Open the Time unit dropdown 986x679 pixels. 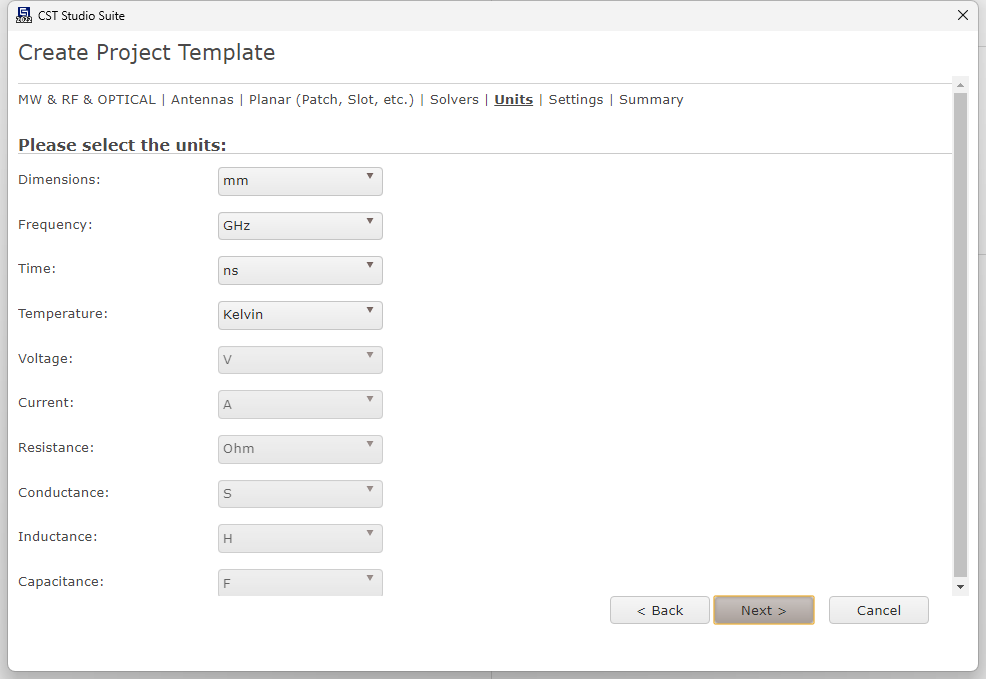[x=300, y=270]
